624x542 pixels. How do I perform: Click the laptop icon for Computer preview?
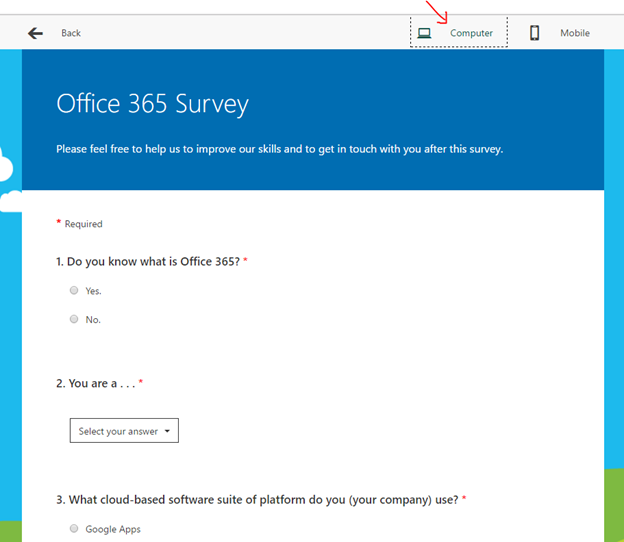424,33
